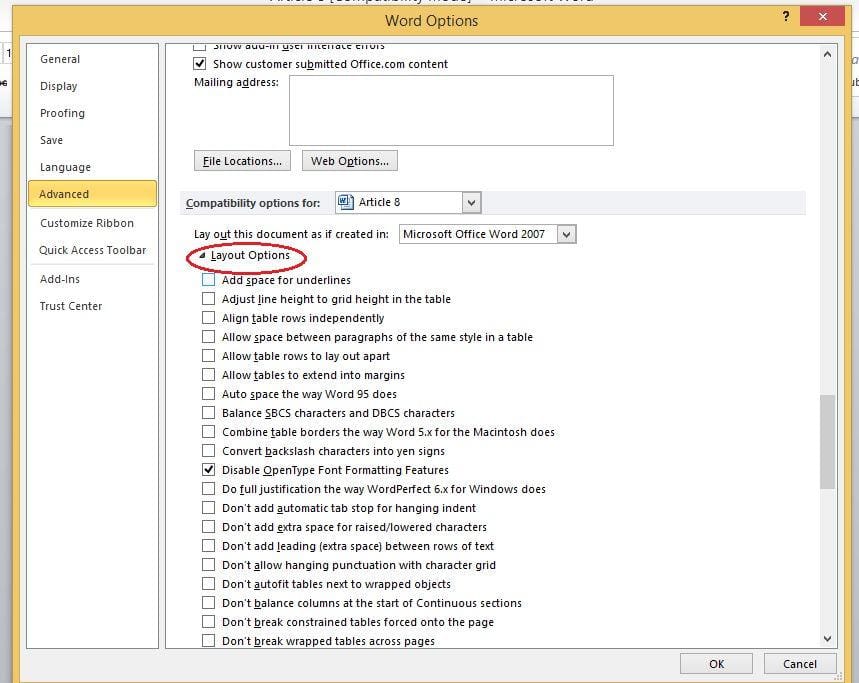The image size is (859, 683).
Task: Toggle Show customer submitted Office.com content
Action: point(200,64)
